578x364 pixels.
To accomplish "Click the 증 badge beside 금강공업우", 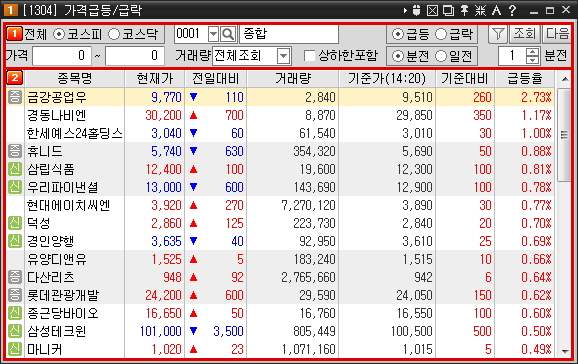I will click(x=15, y=97).
